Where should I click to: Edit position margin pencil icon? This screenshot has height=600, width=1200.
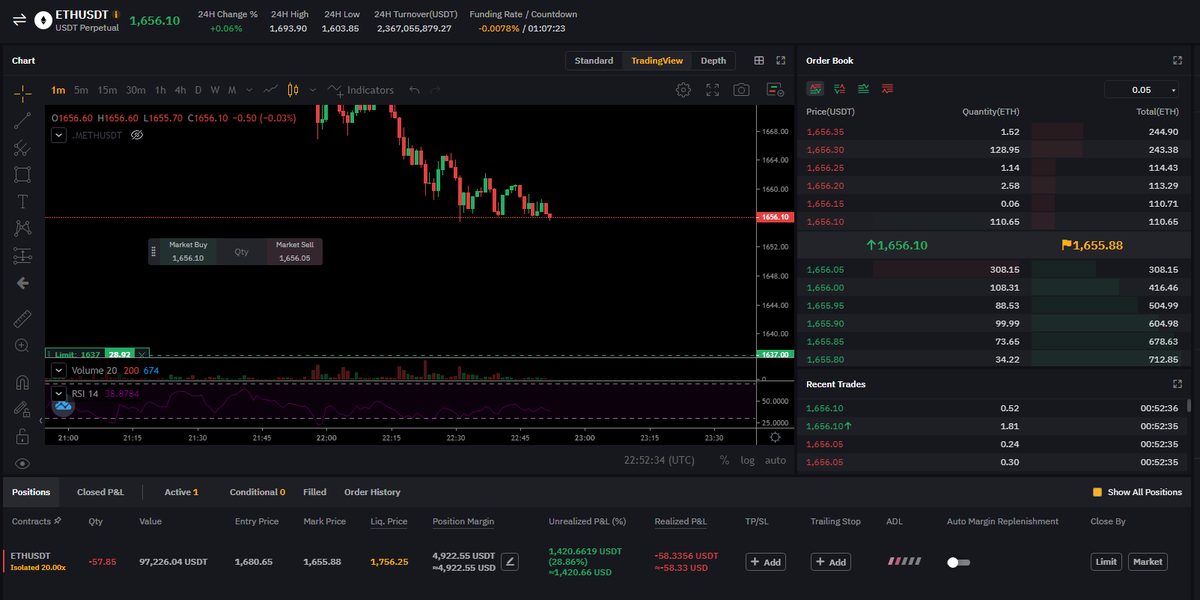510,562
